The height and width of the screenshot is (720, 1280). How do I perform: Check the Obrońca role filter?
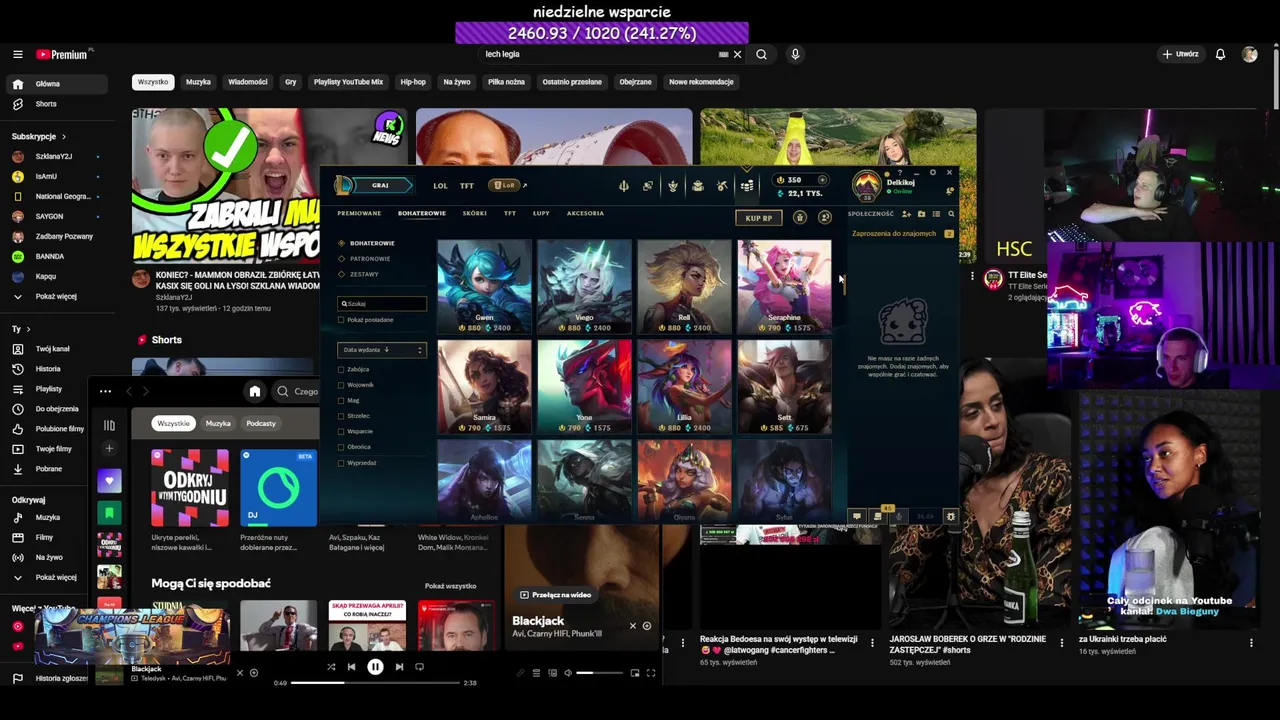tap(341, 447)
